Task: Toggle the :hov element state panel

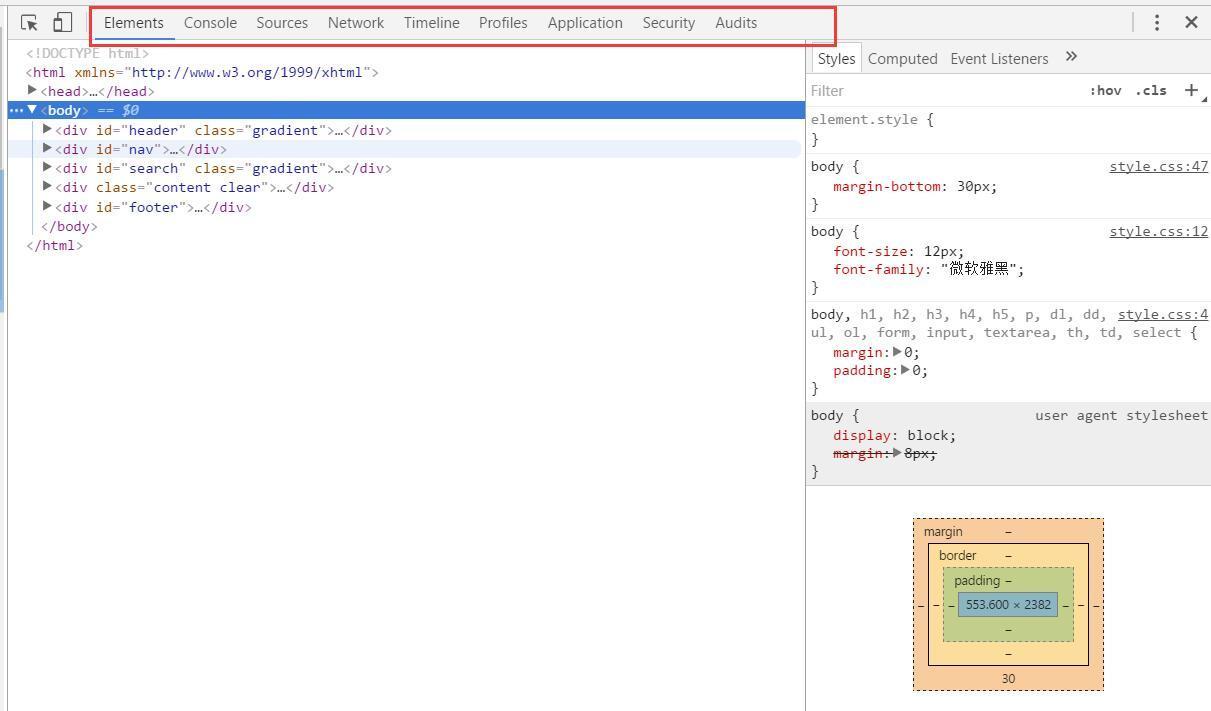Action: [1105, 90]
